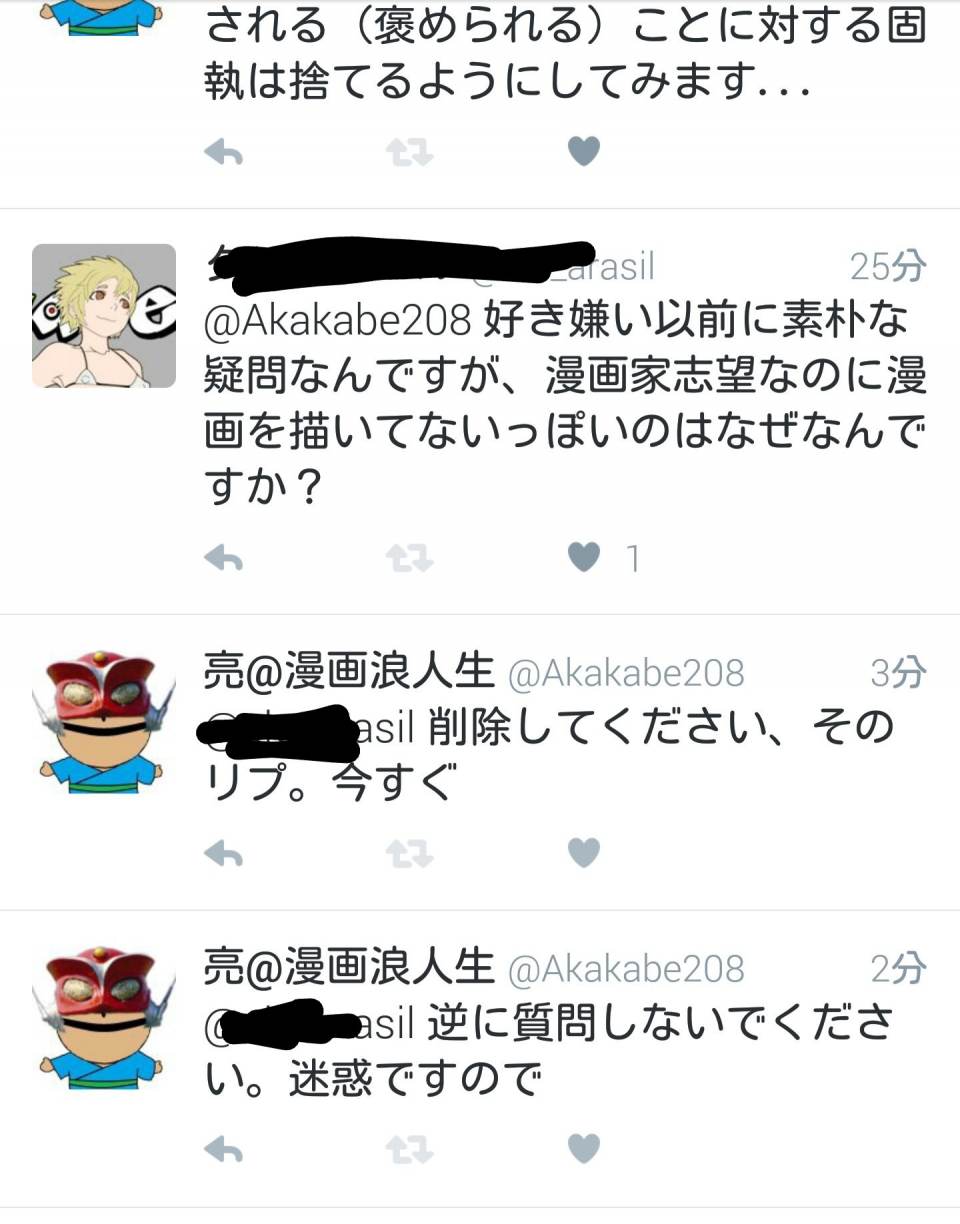
Task: Retweet the tweet asking about 漫画家志望
Action: (410, 558)
